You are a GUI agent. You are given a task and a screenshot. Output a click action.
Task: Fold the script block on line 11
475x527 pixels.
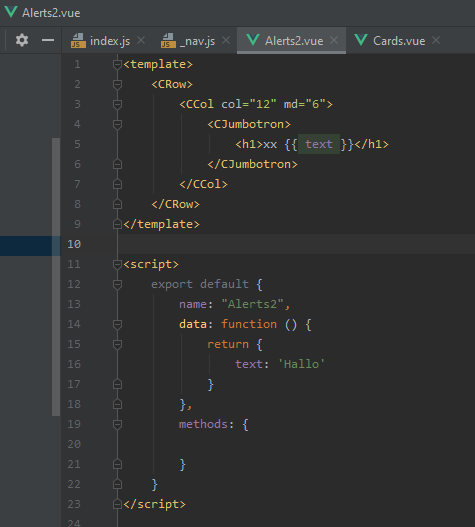[x=117, y=265]
